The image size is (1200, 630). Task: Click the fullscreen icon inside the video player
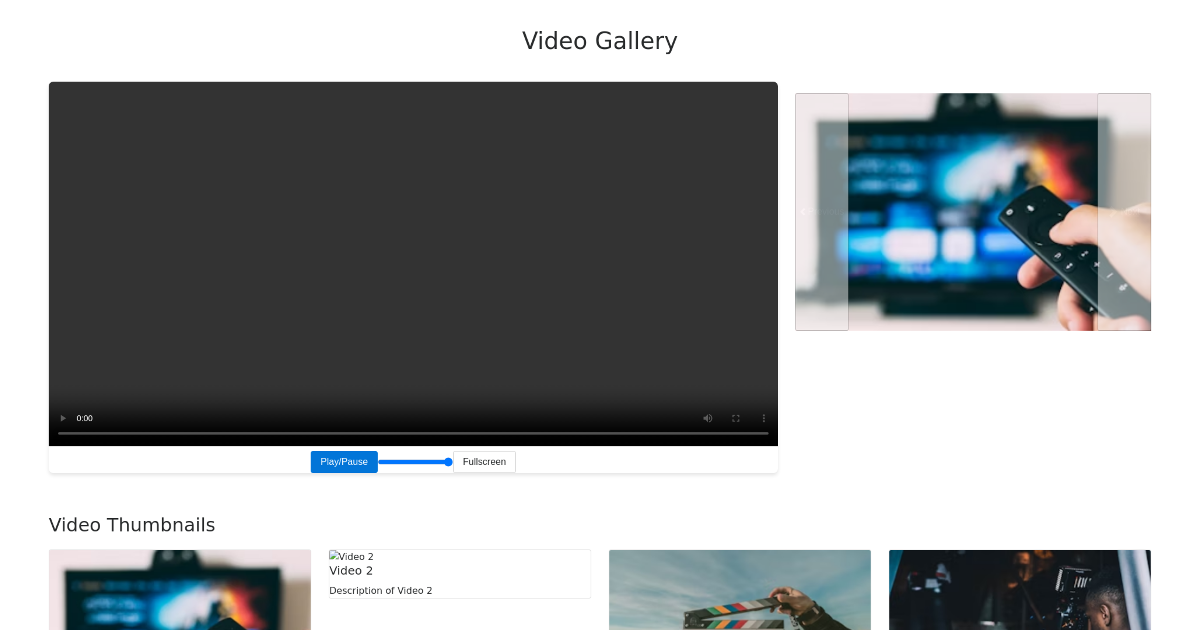coord(735,418)
